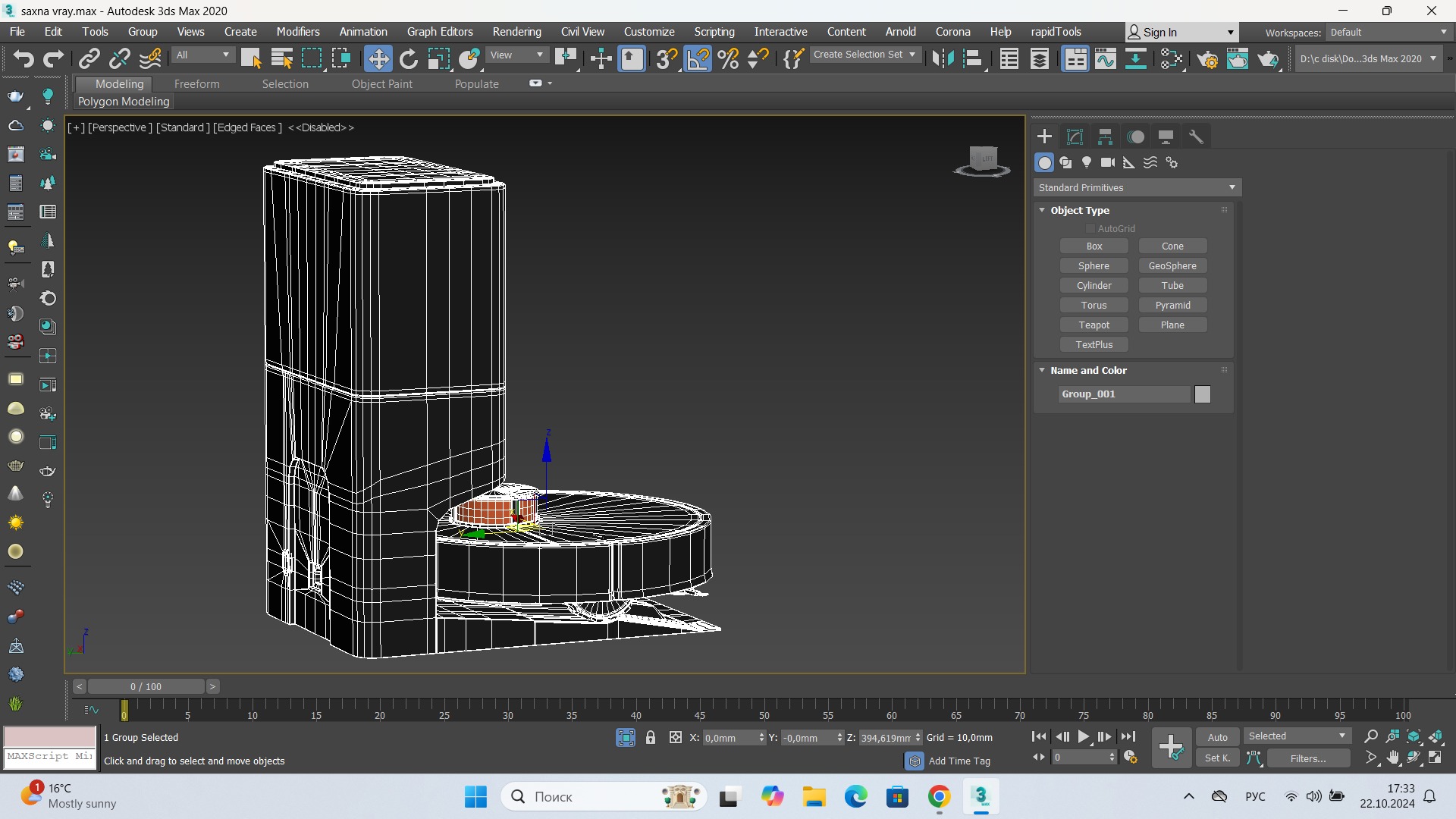Toggle the Selection Lock padlock
This screenshot has width=1456, height=819.
[x=651, y=737]
